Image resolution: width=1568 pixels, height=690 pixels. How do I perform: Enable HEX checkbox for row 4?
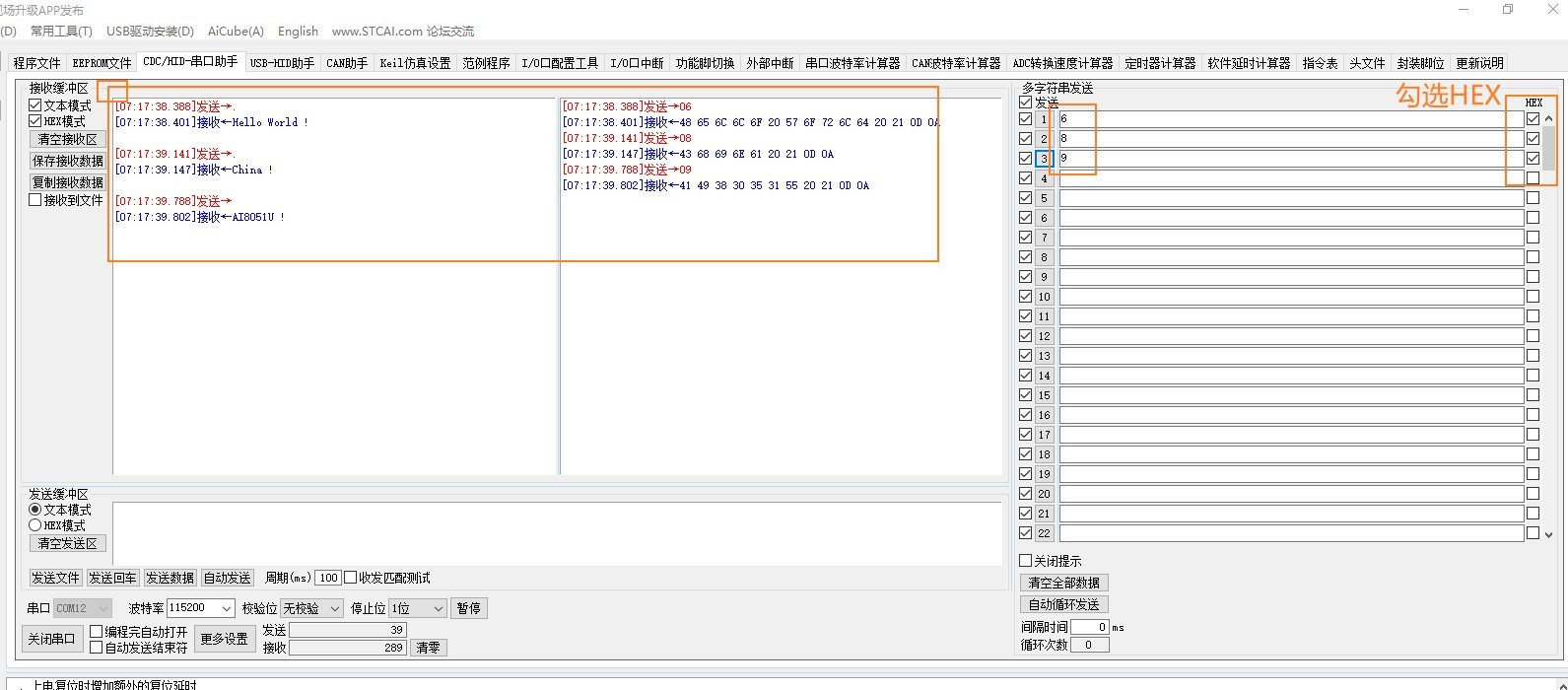[x=1533, y=178]
